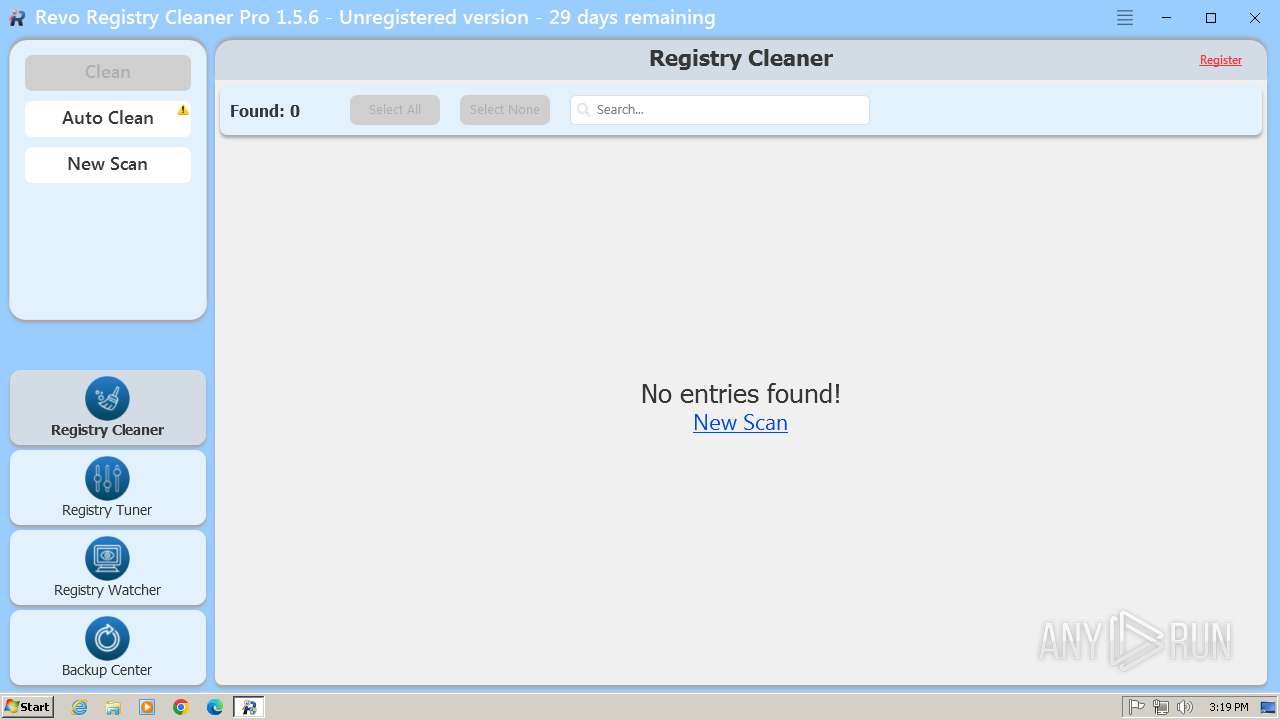Screen dimensions: 1280x720
Task: Click the Action Center flag tray icon
Action: (1137, 707)
